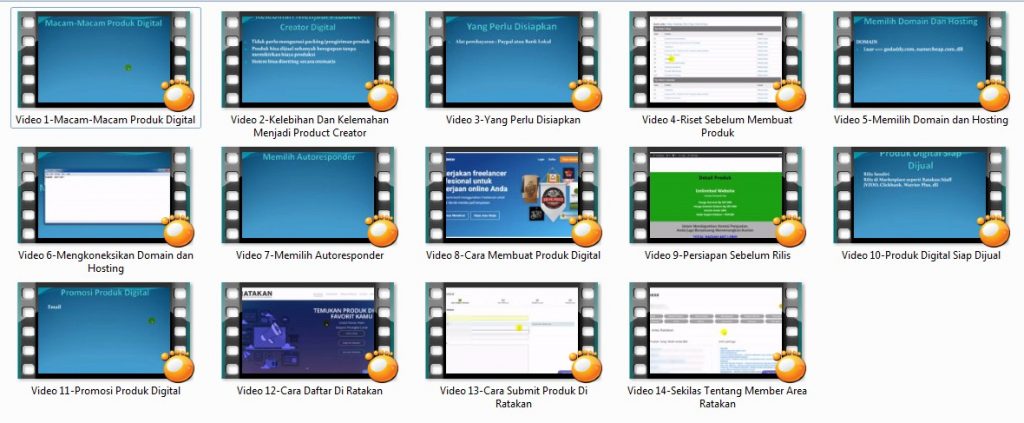Image resolution: width=1024 pixels, height=423 pixels.
Task: Select Video 6-Mengkoneksikan Domain dan Hosting icon
Action: point(105,195)
